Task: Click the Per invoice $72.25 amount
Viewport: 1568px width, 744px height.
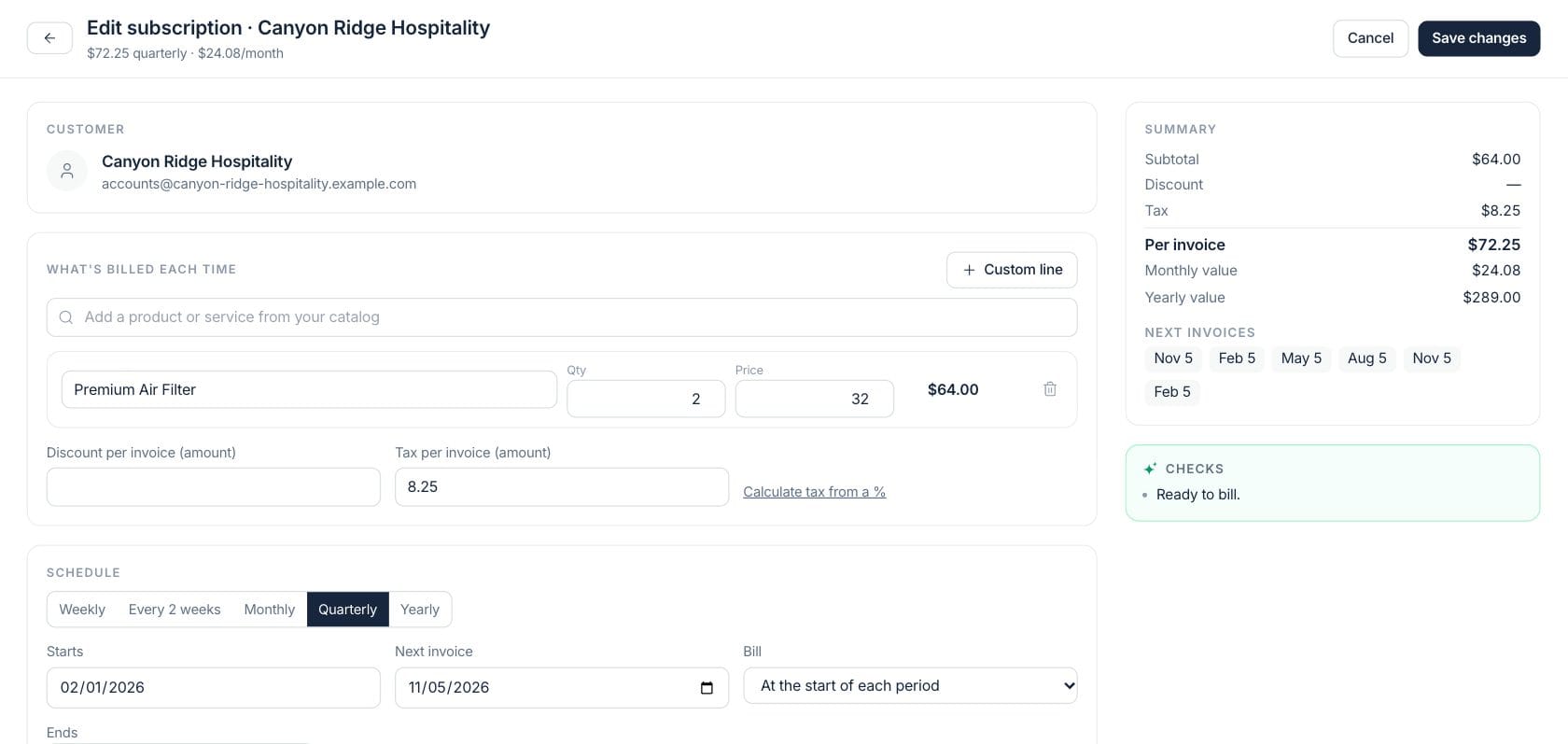Action: point(1493,245)
